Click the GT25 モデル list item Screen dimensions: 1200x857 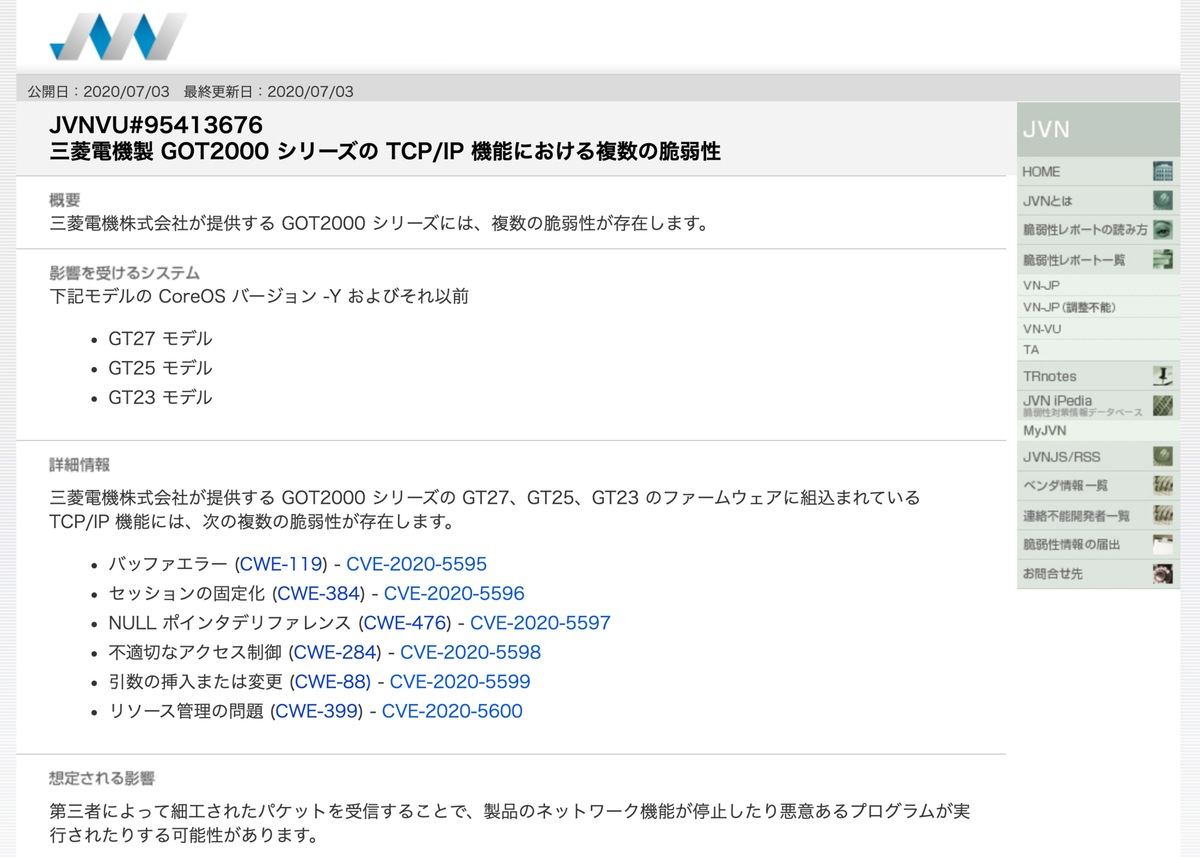coord(160,368)
